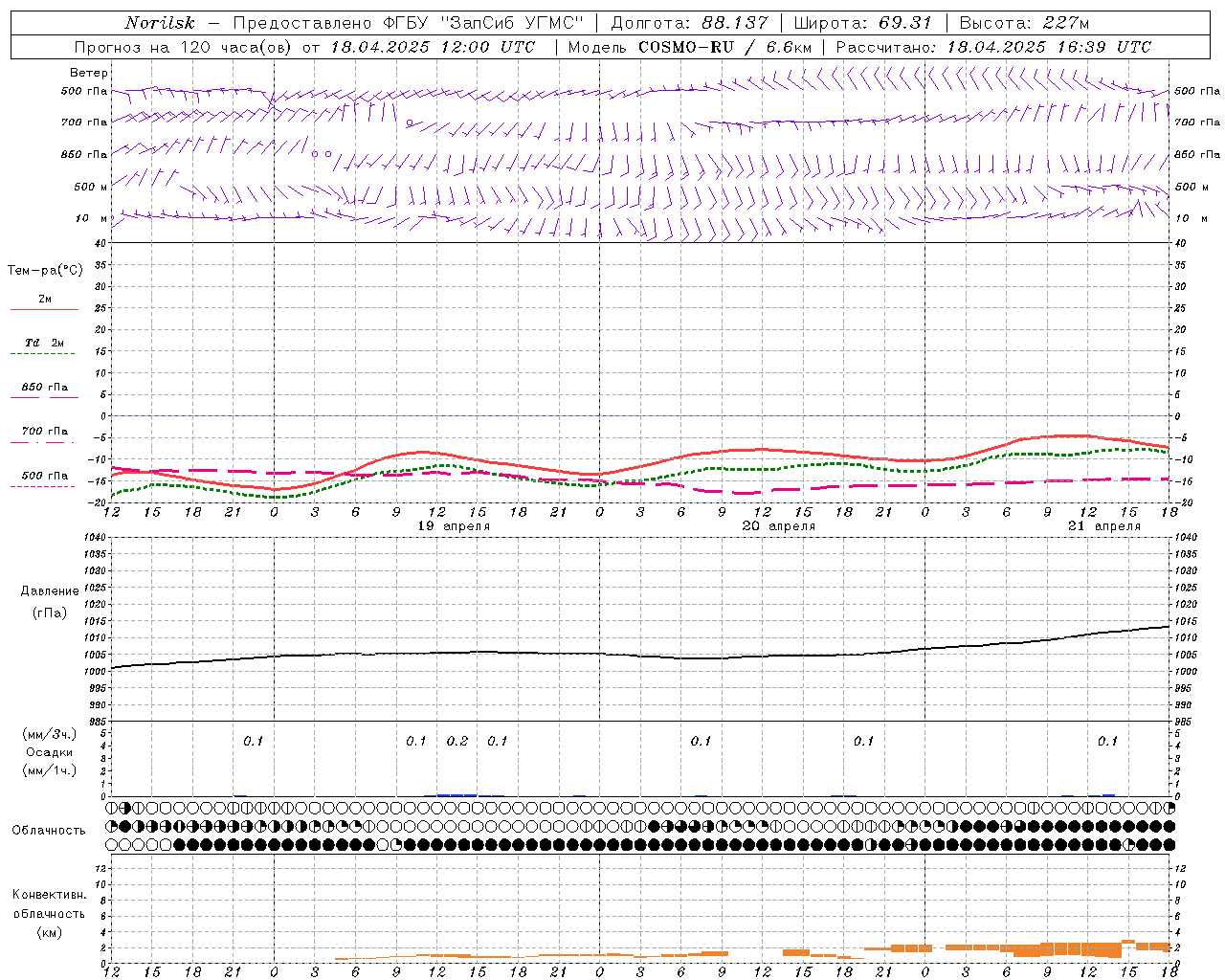Screen dimensions: 1225x980
Task: Click the "Прогноз на 120 часа(ов)" forecast text
Action: pyautogui.click(x=184, y=47)
